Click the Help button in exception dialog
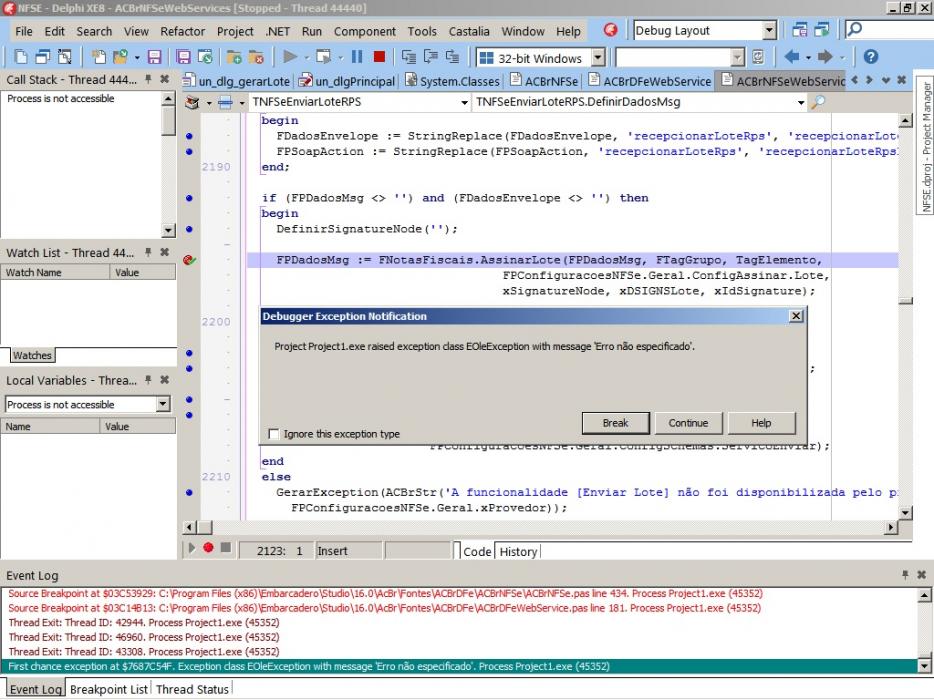 [x=761, y=423]
